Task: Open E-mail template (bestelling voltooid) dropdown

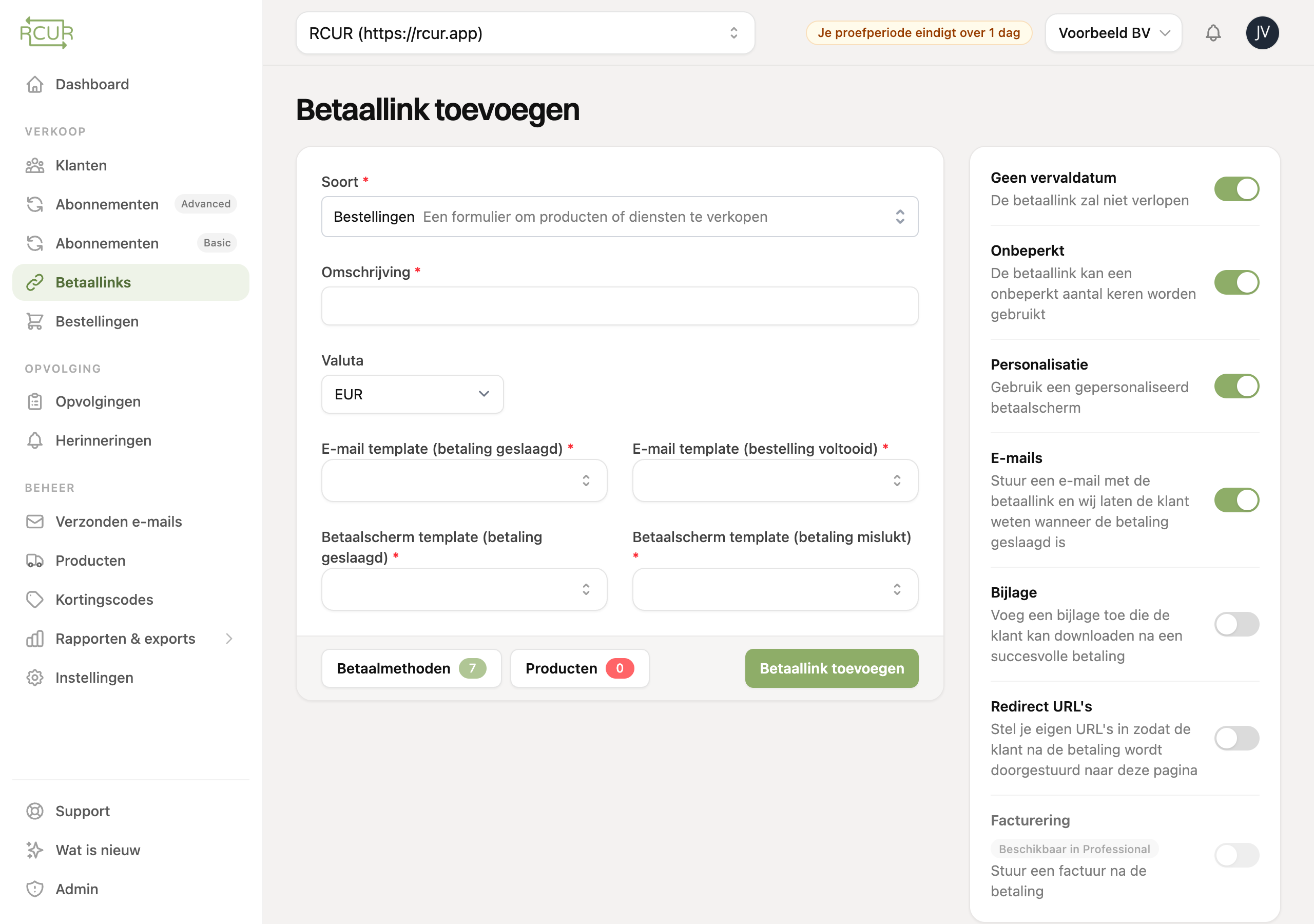Action: pos(775,480)
